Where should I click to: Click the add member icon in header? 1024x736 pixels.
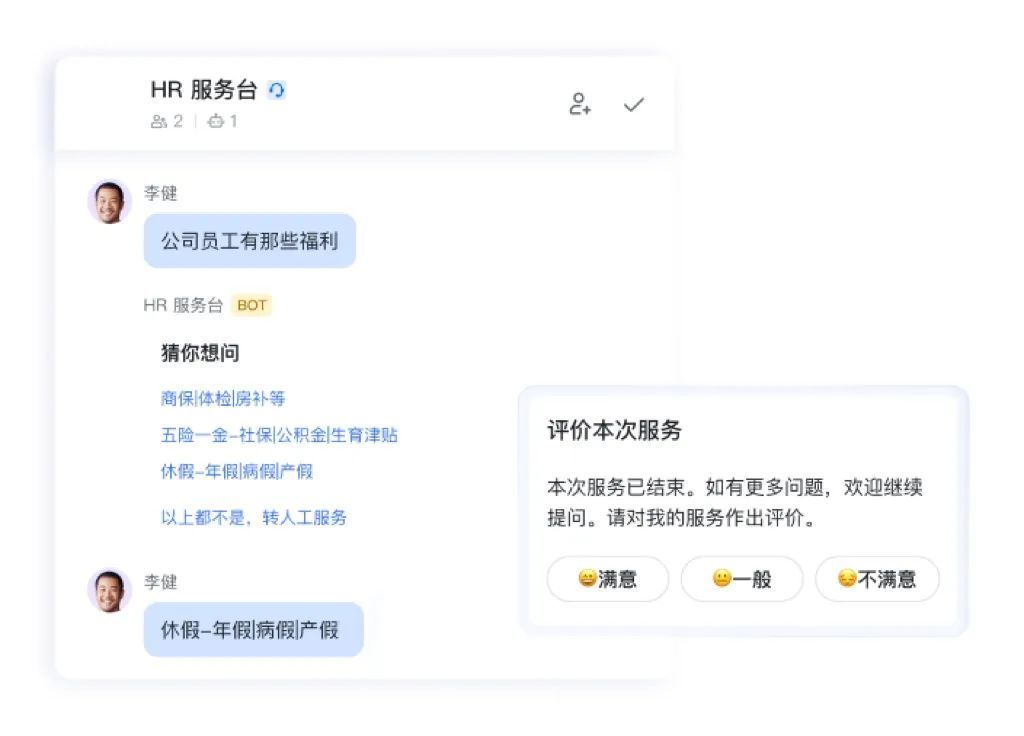(x=580, y=104)
